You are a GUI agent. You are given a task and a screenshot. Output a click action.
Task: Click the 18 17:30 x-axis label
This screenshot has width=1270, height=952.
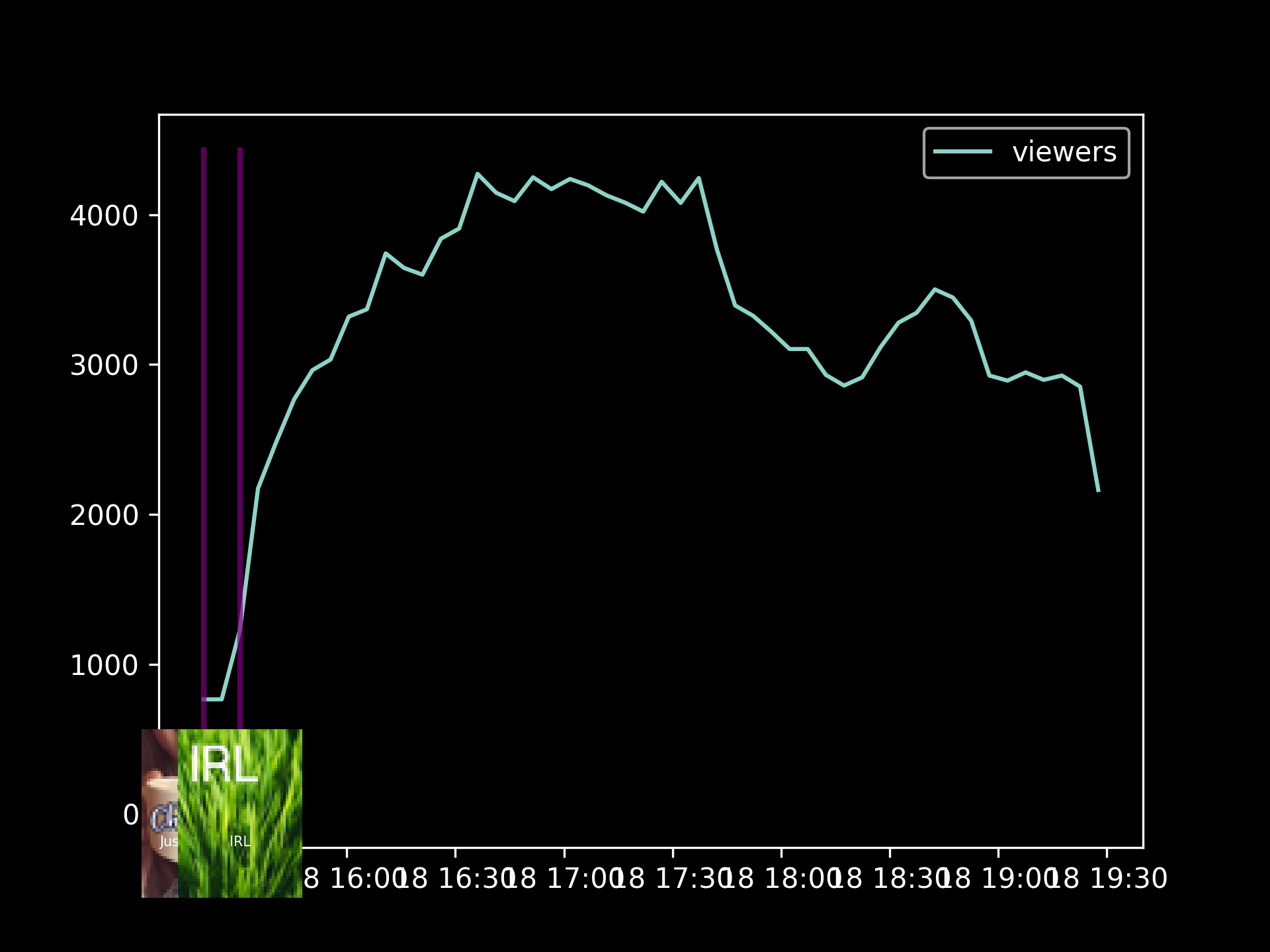coord(674,879)
